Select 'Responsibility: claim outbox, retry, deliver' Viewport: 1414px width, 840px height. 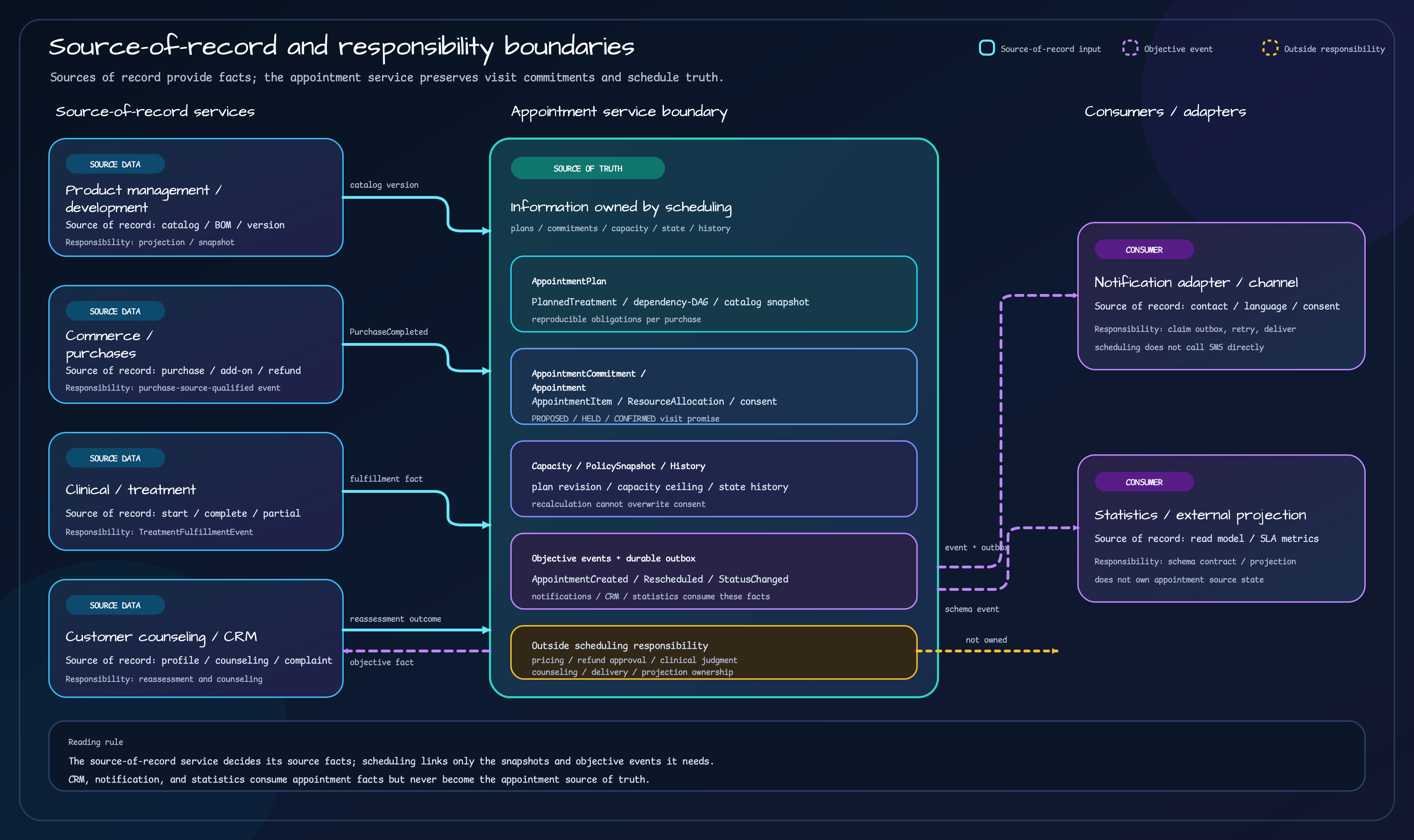tap(1194, 329)
